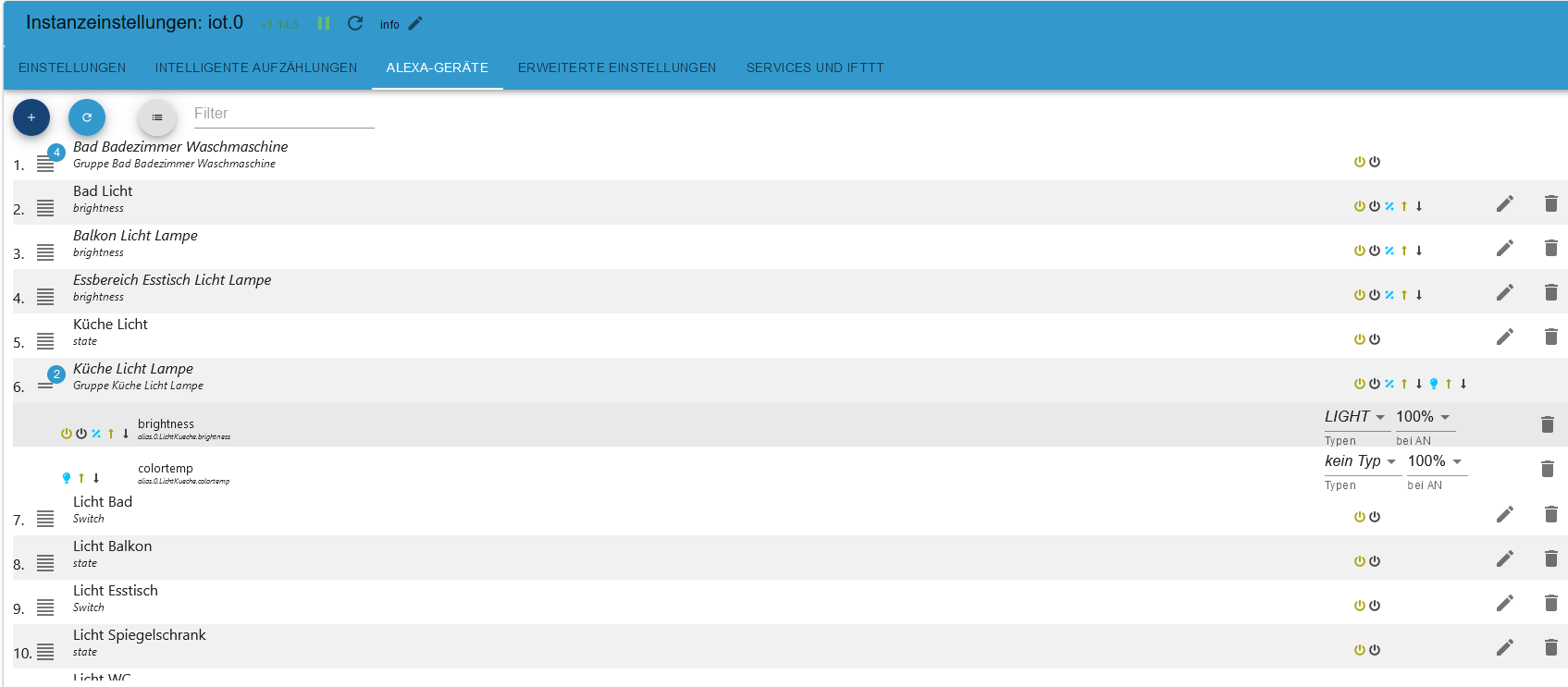
Task: Collapse Küche Licht Lampe group
Action: pos(45,386)
